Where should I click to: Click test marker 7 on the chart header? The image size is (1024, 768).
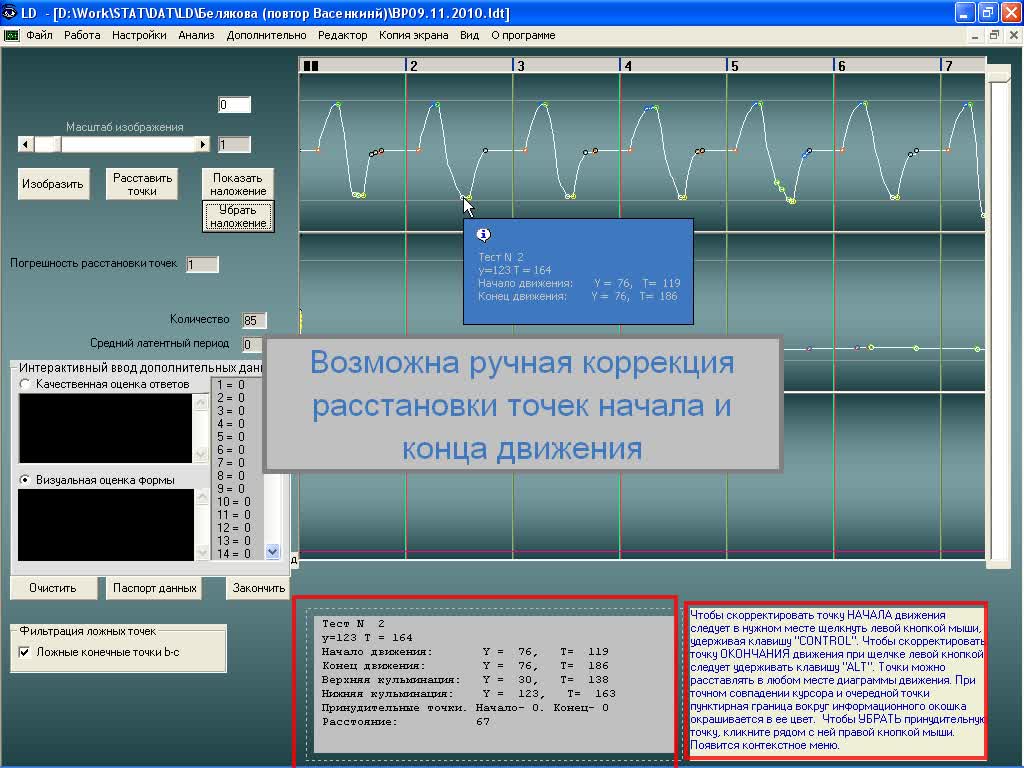click(x=949, y=65)
